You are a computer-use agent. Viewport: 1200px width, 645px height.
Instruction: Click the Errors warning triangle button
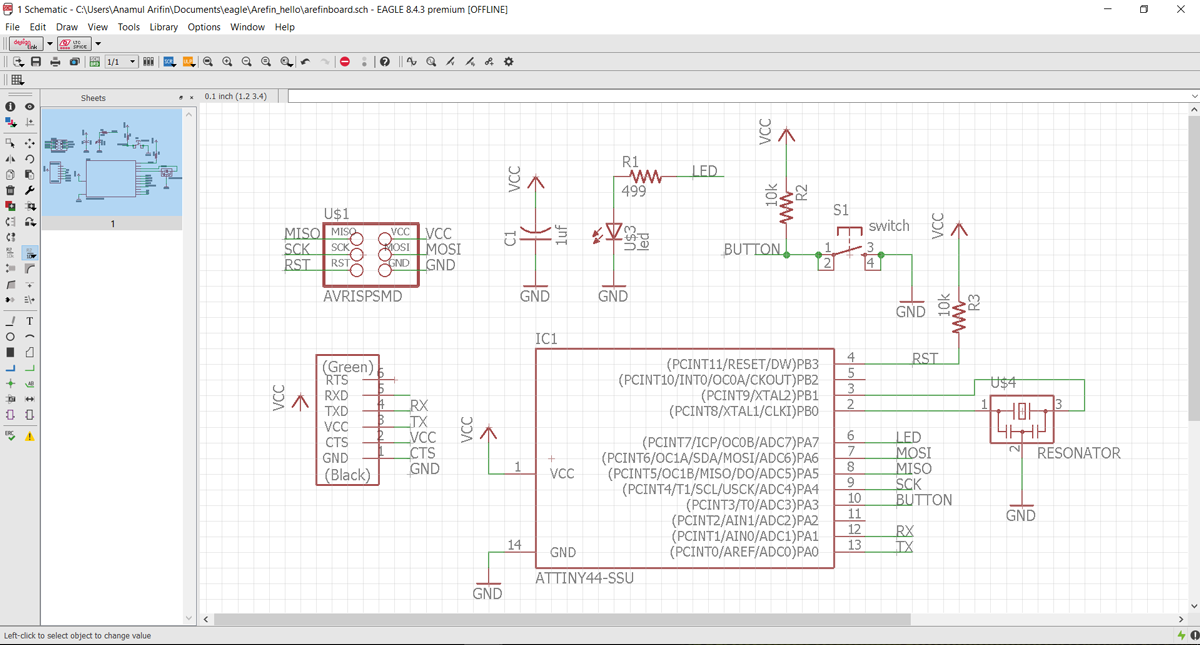tap(30, 436)
